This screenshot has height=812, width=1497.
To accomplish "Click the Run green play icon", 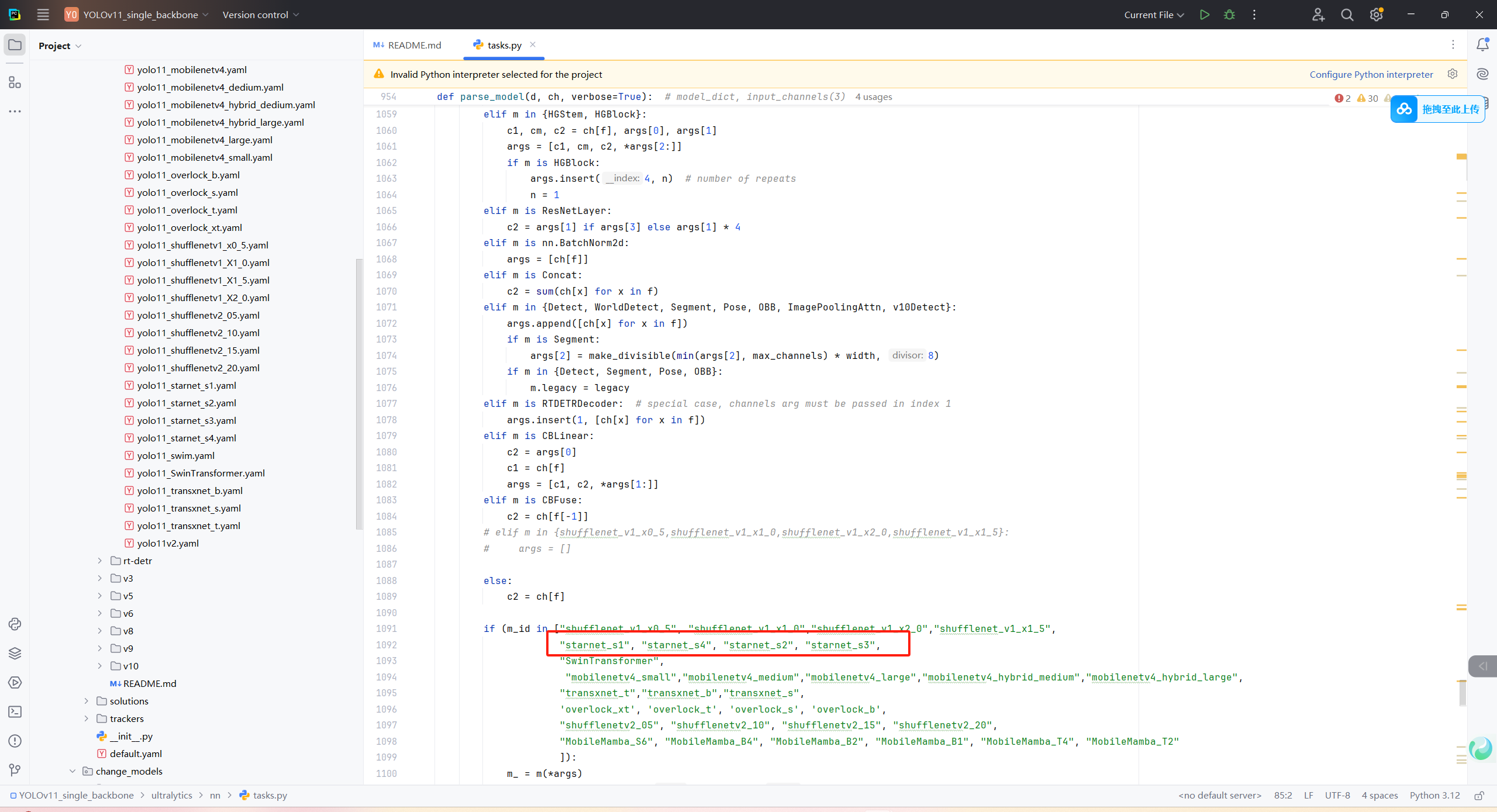I will click(x=1204, y=15).
